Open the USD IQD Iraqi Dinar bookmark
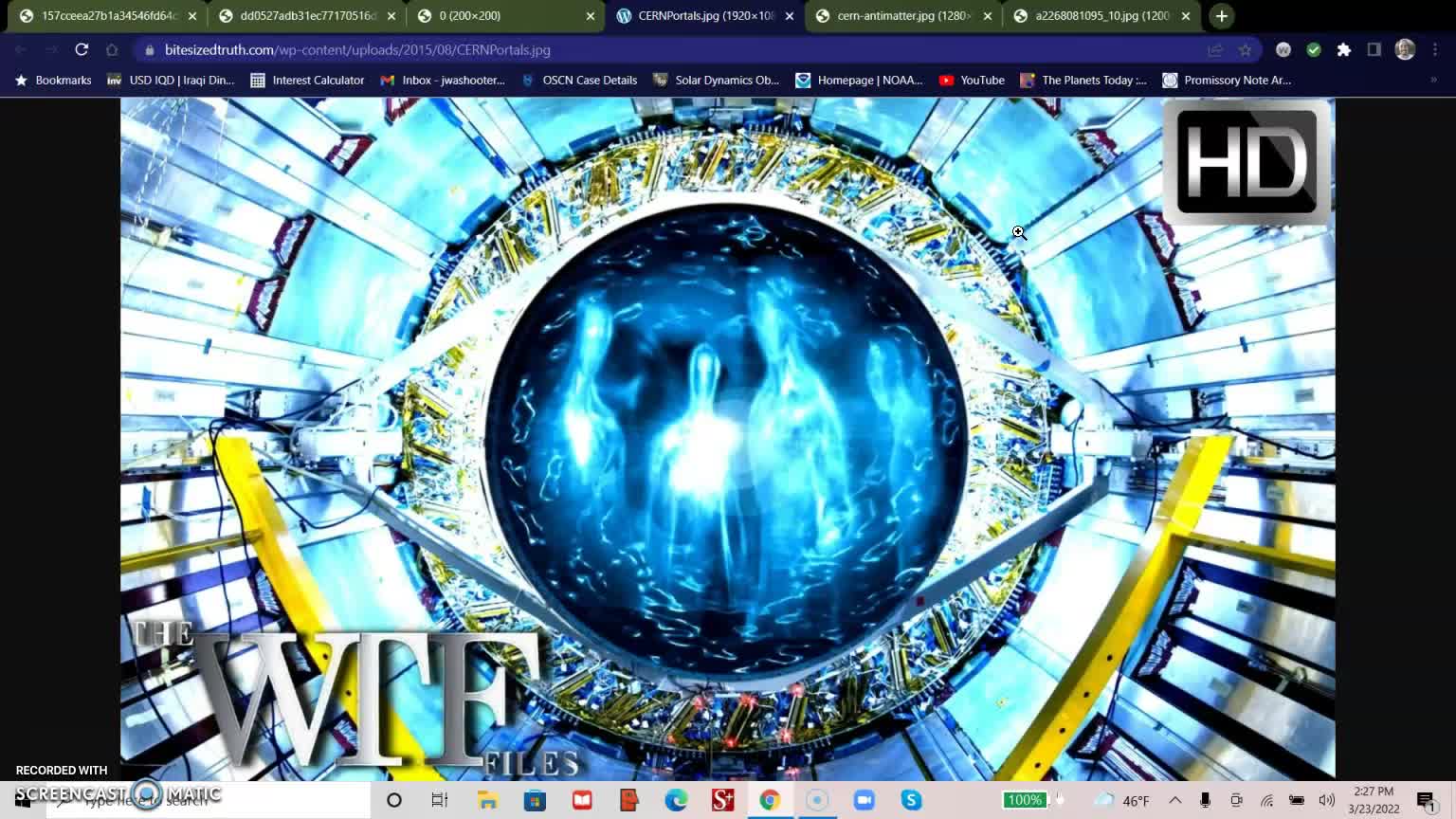1456x819 pixels. [171, 81]
